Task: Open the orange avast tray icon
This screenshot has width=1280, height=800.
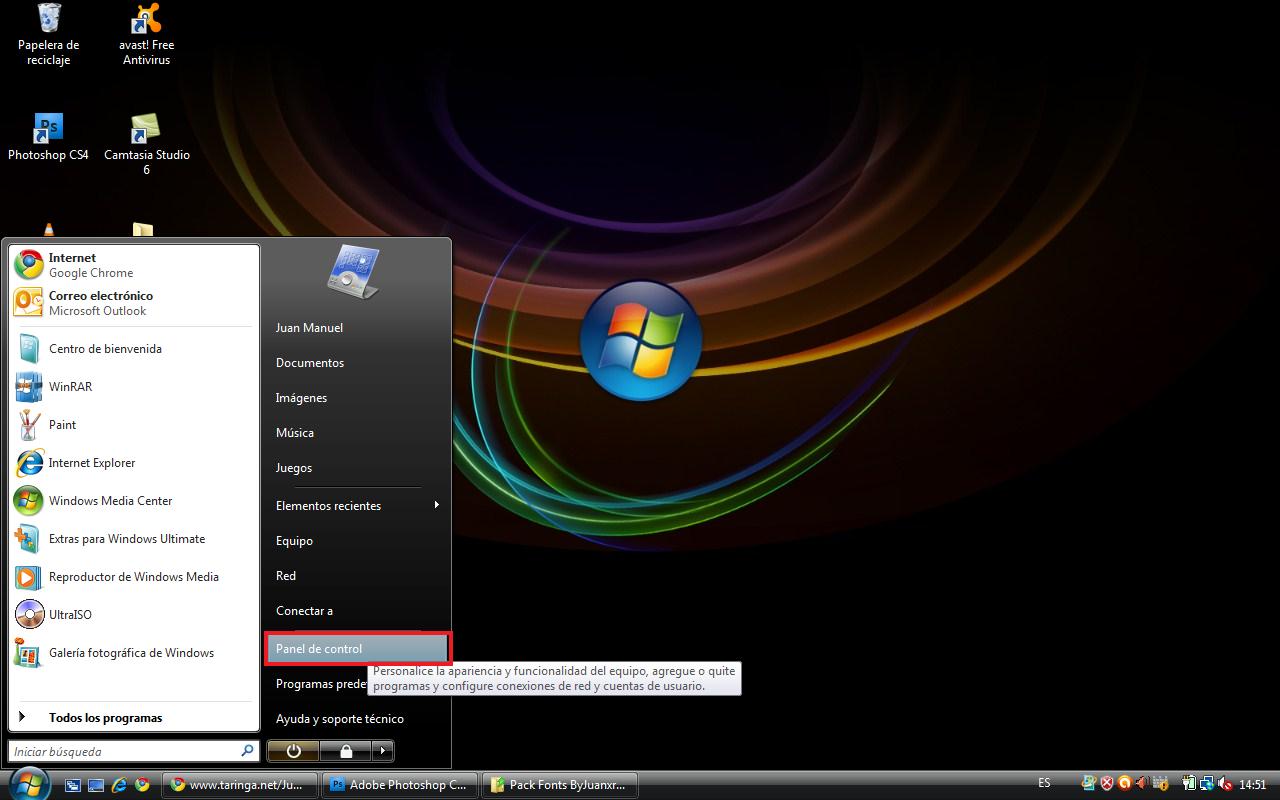Action: [1125, 784]
